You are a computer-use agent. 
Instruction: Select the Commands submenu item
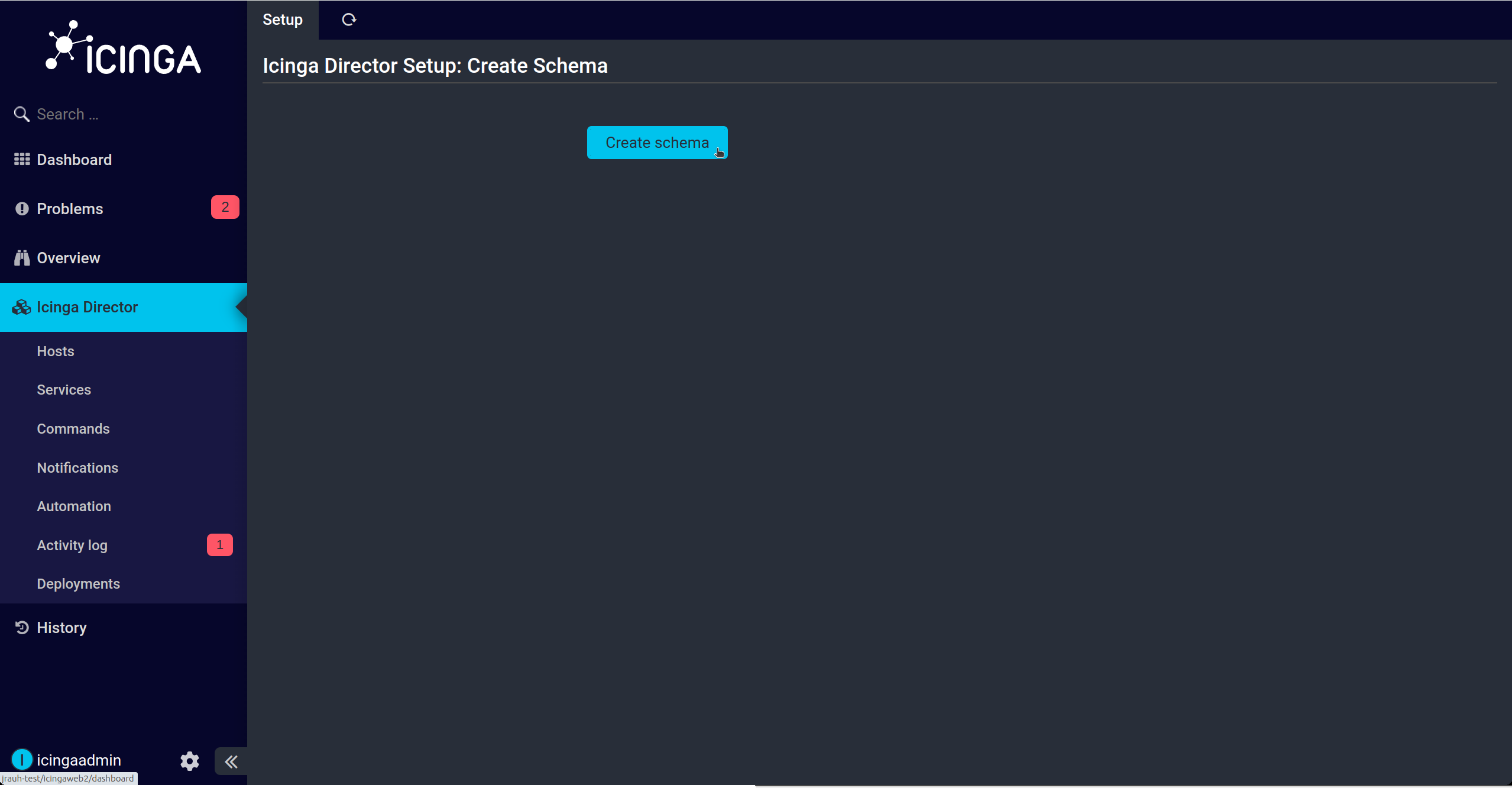73,428
